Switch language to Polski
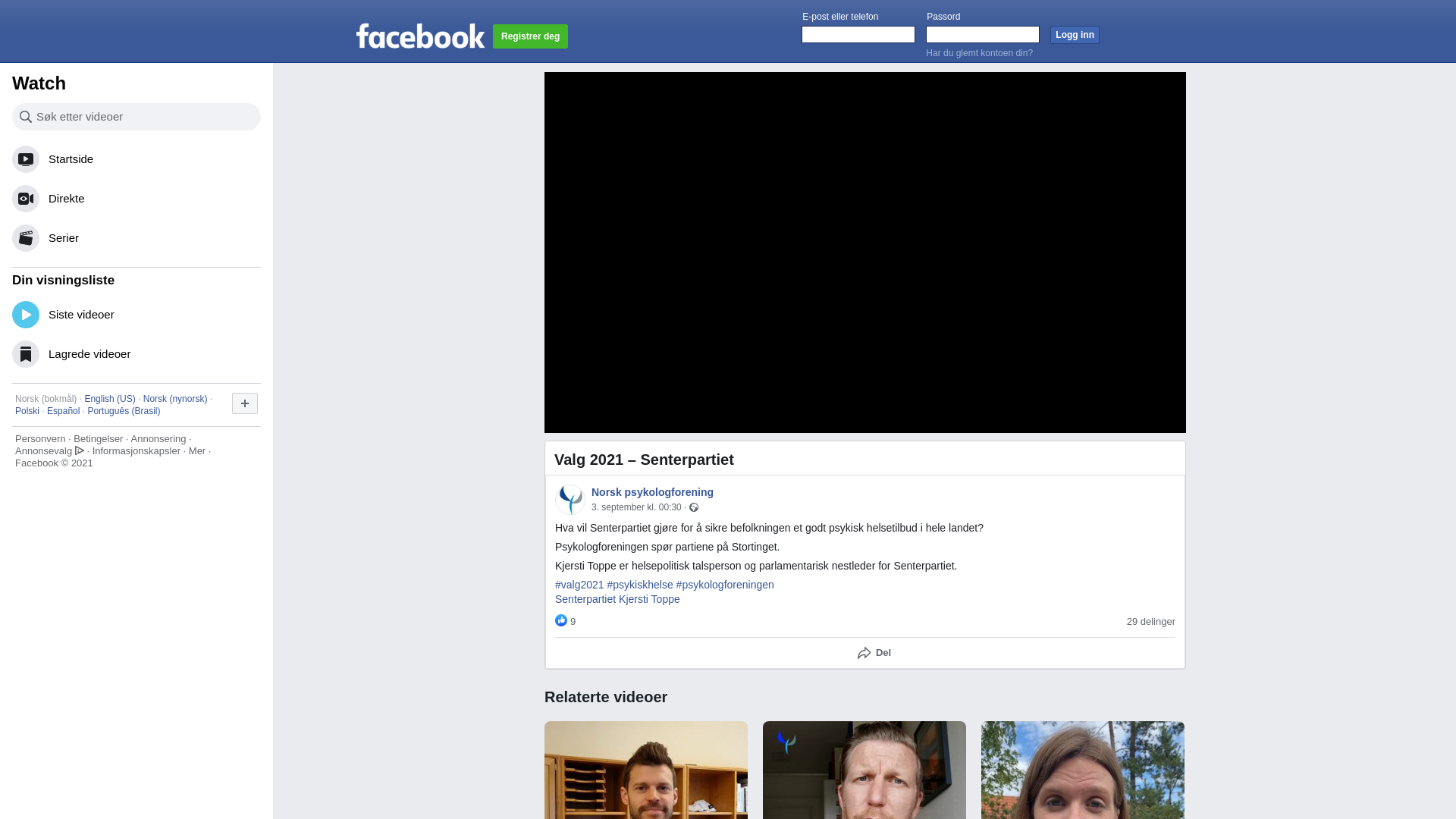Viewport: 1456px width, 819px height. [27, 411]
